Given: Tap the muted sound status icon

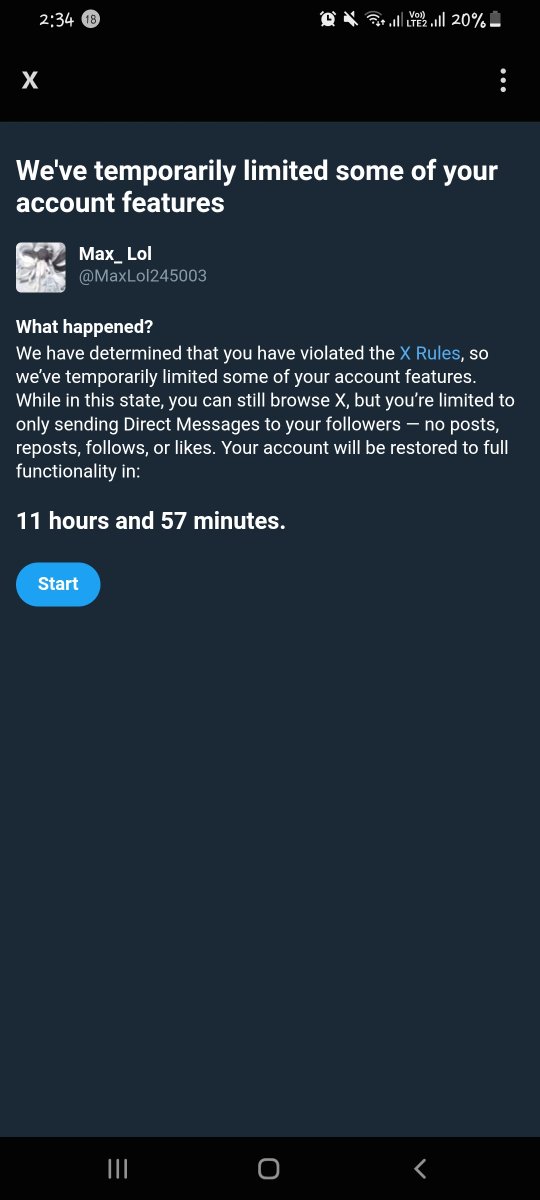Looking at the screenshot, I should tap(351, 19).
